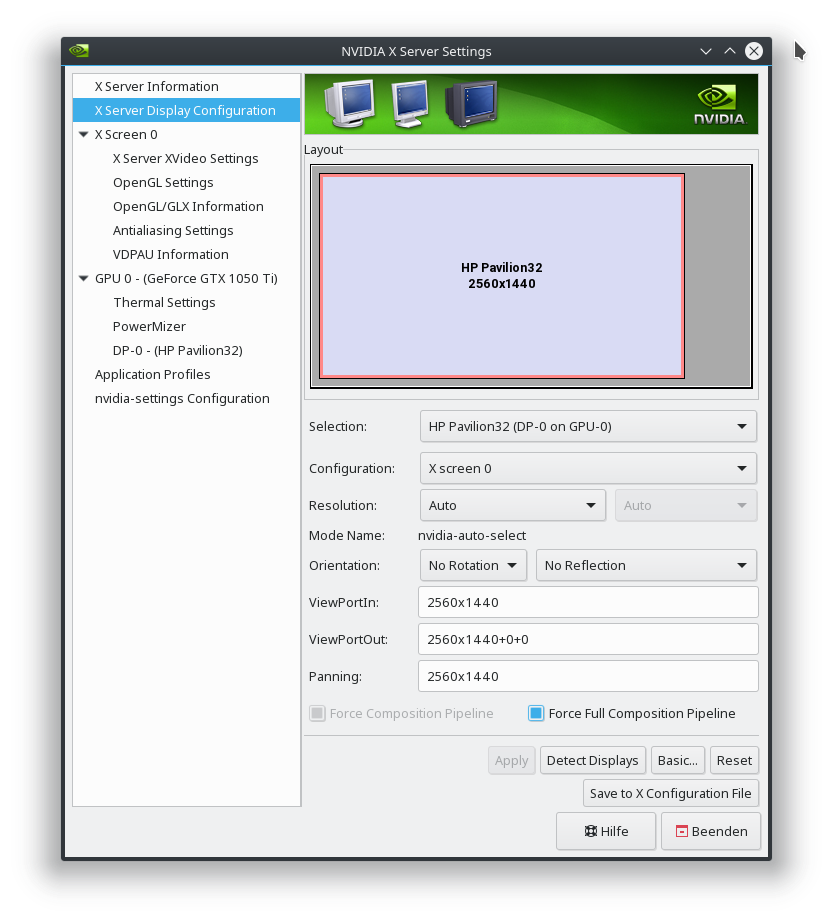
Task: Disable Force Full Composition Pipeline checkbox
Action: [536, 713]
